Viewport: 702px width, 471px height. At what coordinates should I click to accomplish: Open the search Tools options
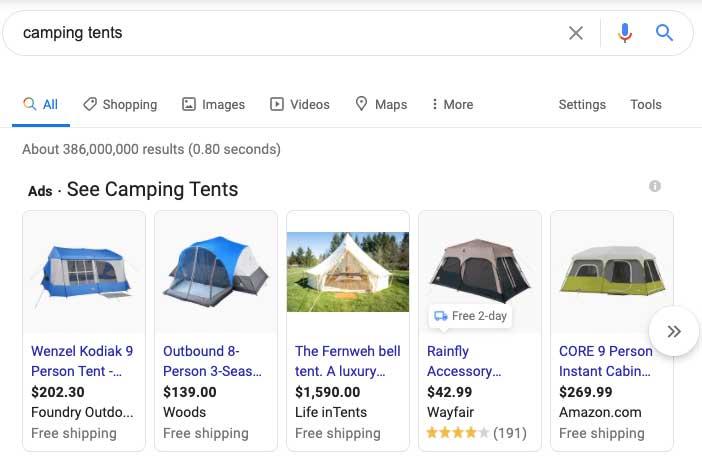click(646, 104)
